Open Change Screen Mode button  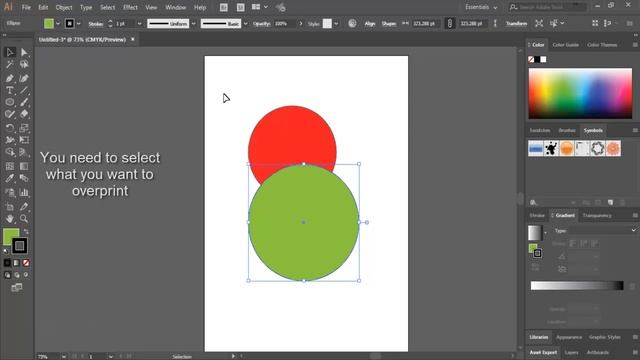pos(17,288)
